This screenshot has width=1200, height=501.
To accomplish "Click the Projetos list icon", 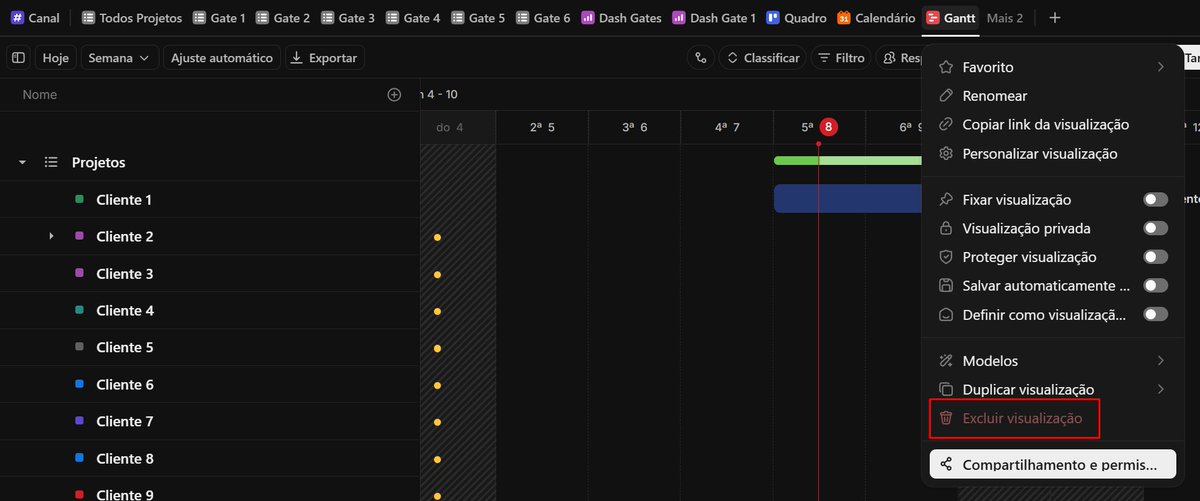I will pyautogui.click(x=51, y=162).
